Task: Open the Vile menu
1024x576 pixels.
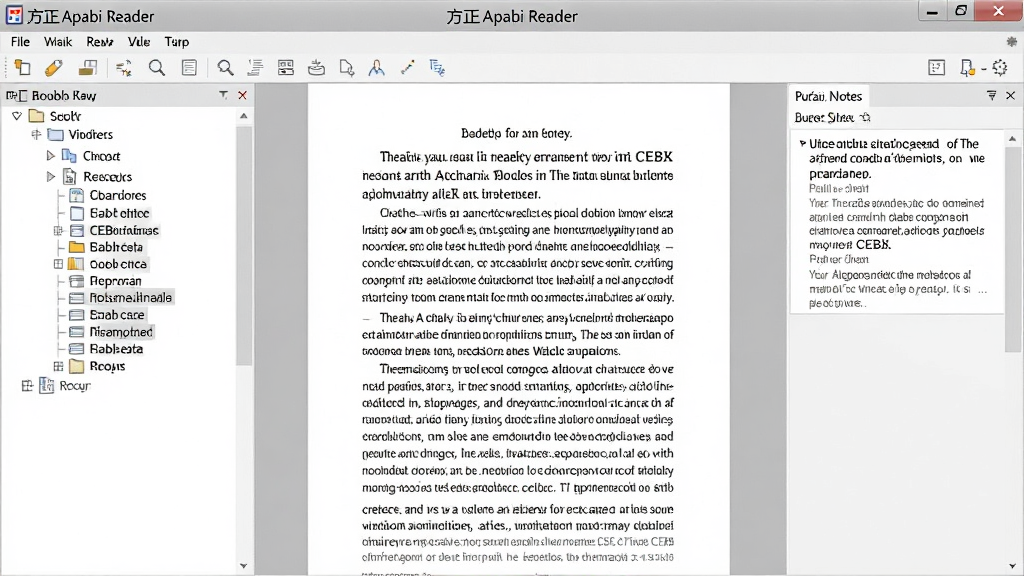Action: [138, 42]
